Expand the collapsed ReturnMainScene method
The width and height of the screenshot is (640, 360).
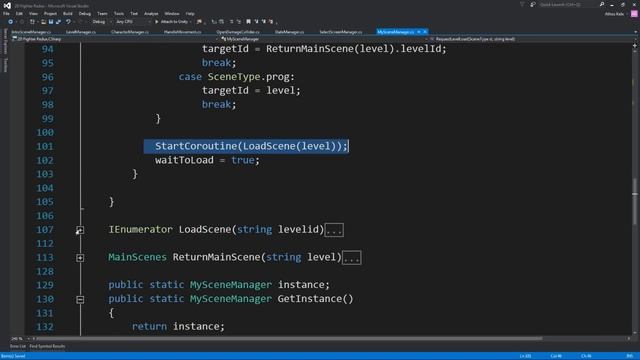coord(80,258)
